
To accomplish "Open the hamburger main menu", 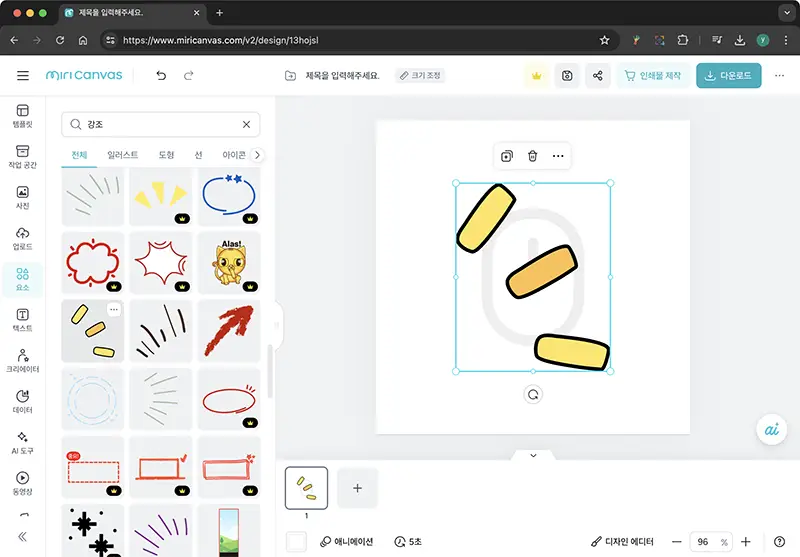I will pyautogui.click(x=23, y=76).
